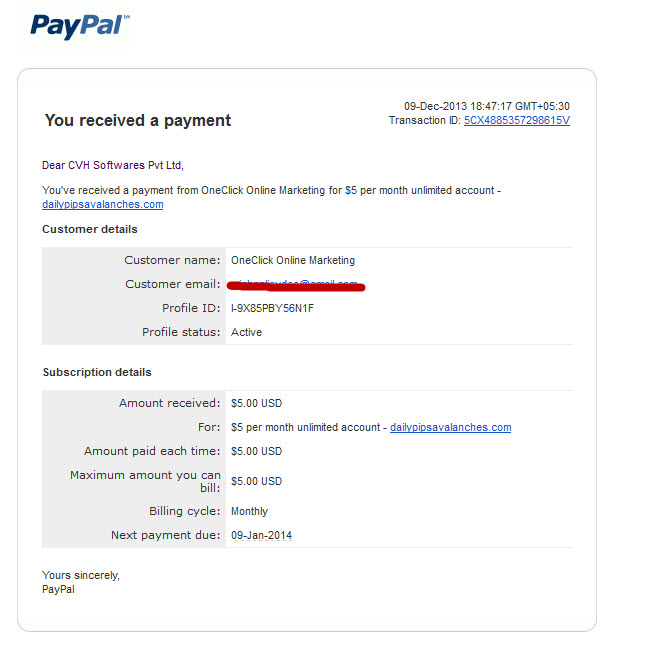Click the Profile status Active value
Screen dimensions: 652x645
click(246, 332)
